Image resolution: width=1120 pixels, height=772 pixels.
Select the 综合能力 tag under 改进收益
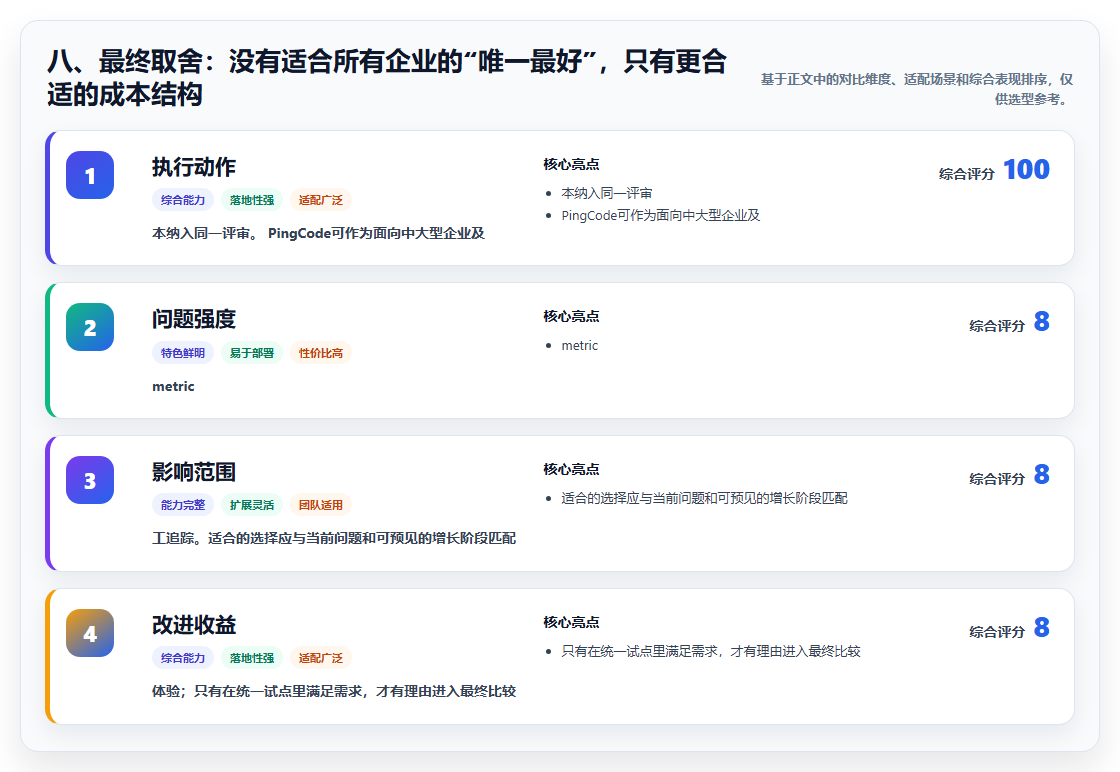pos(183,658)
